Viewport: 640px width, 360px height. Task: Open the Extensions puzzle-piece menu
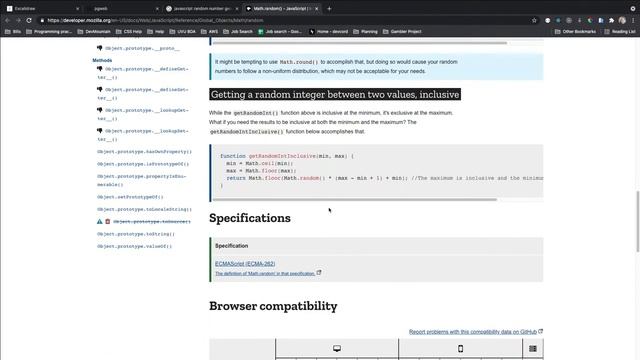click(611, 20)
